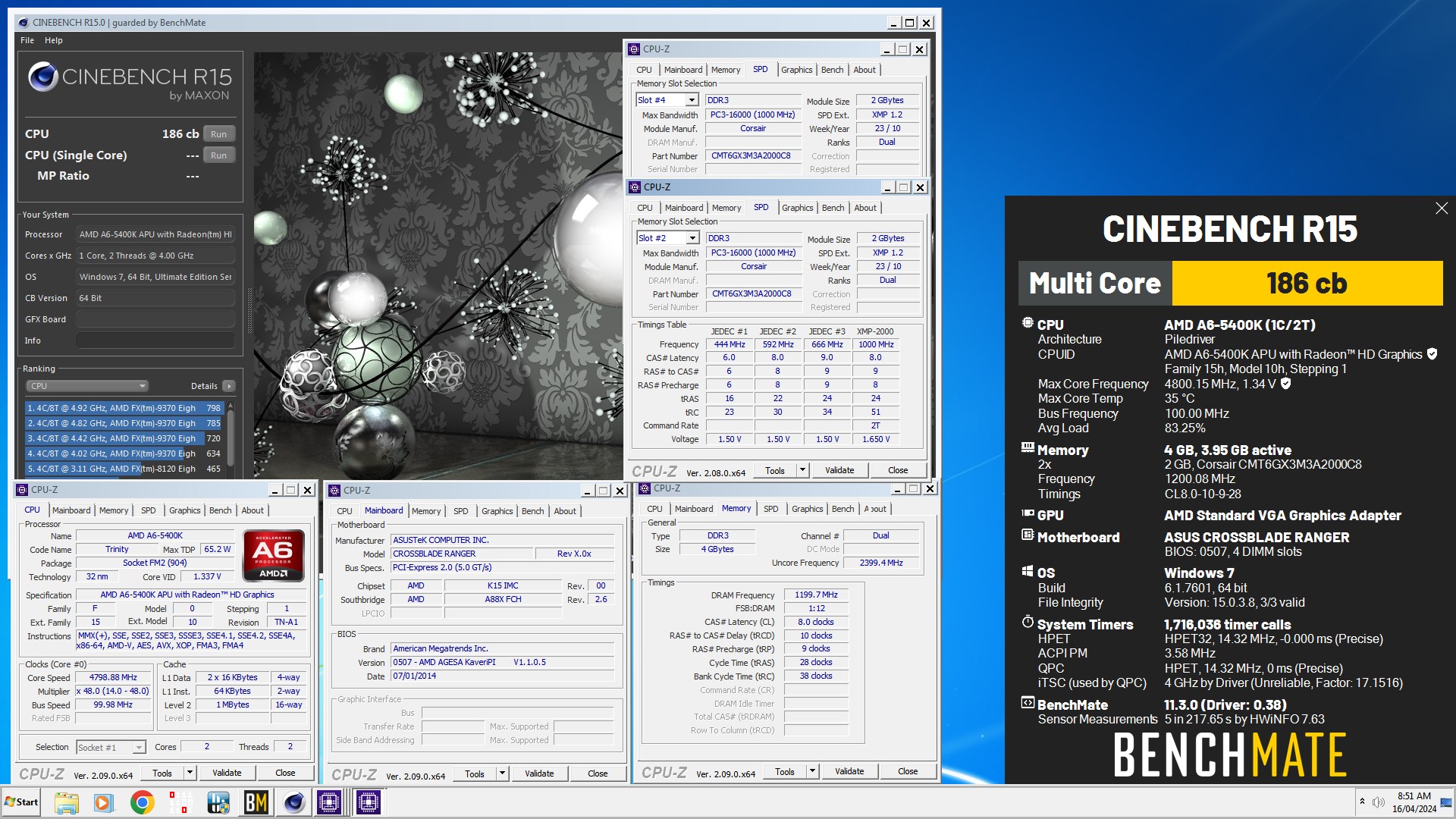The width and height of the screenshot is (1456, 819).
Task: Click the CMT6GX3M3A2000C8 part number for Slot #4
Action: click(x=751, y=155)
